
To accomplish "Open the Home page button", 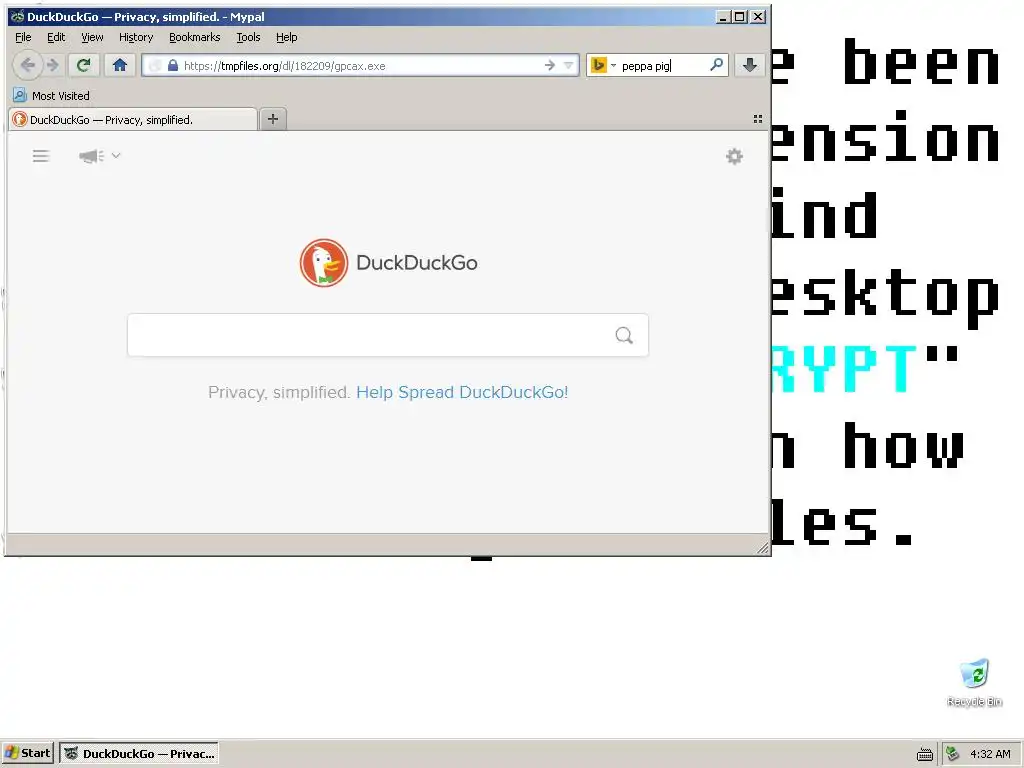I will [120, 65].
